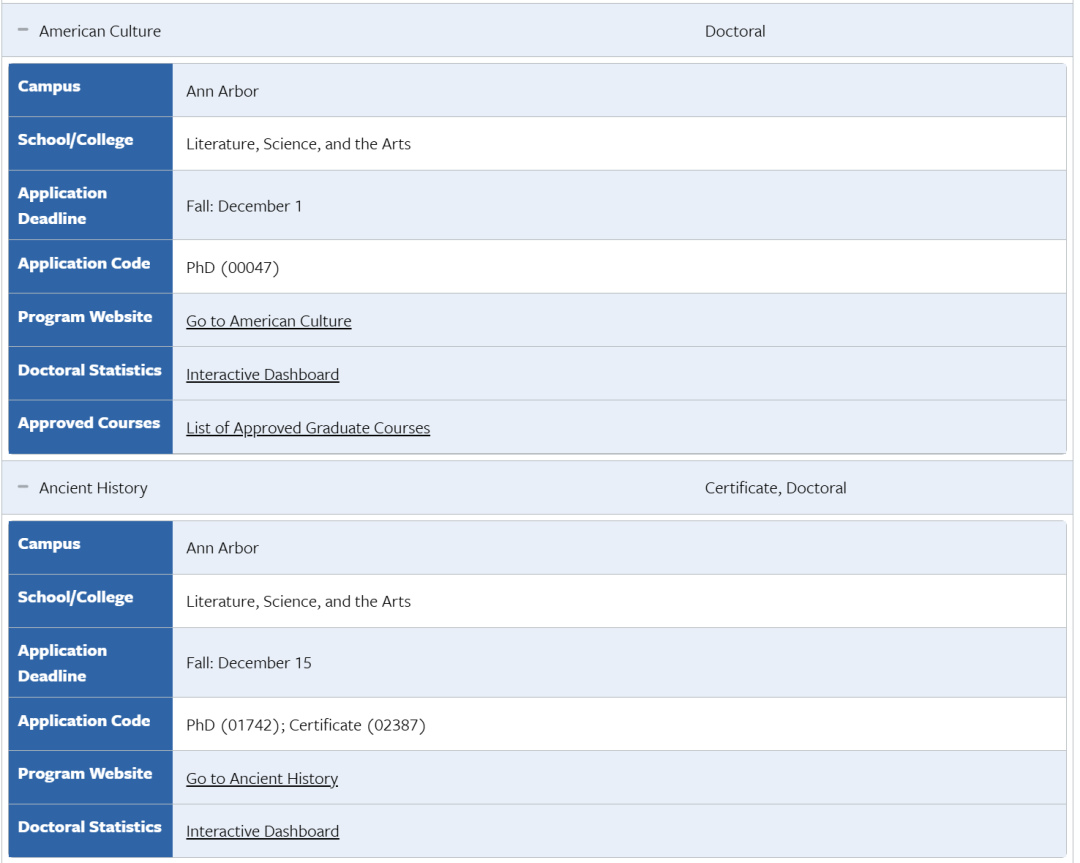Viewport: 1080px width, 863px height.
Task: Collapse American Culture using its minus icon
Action: [x=23, y=31]
